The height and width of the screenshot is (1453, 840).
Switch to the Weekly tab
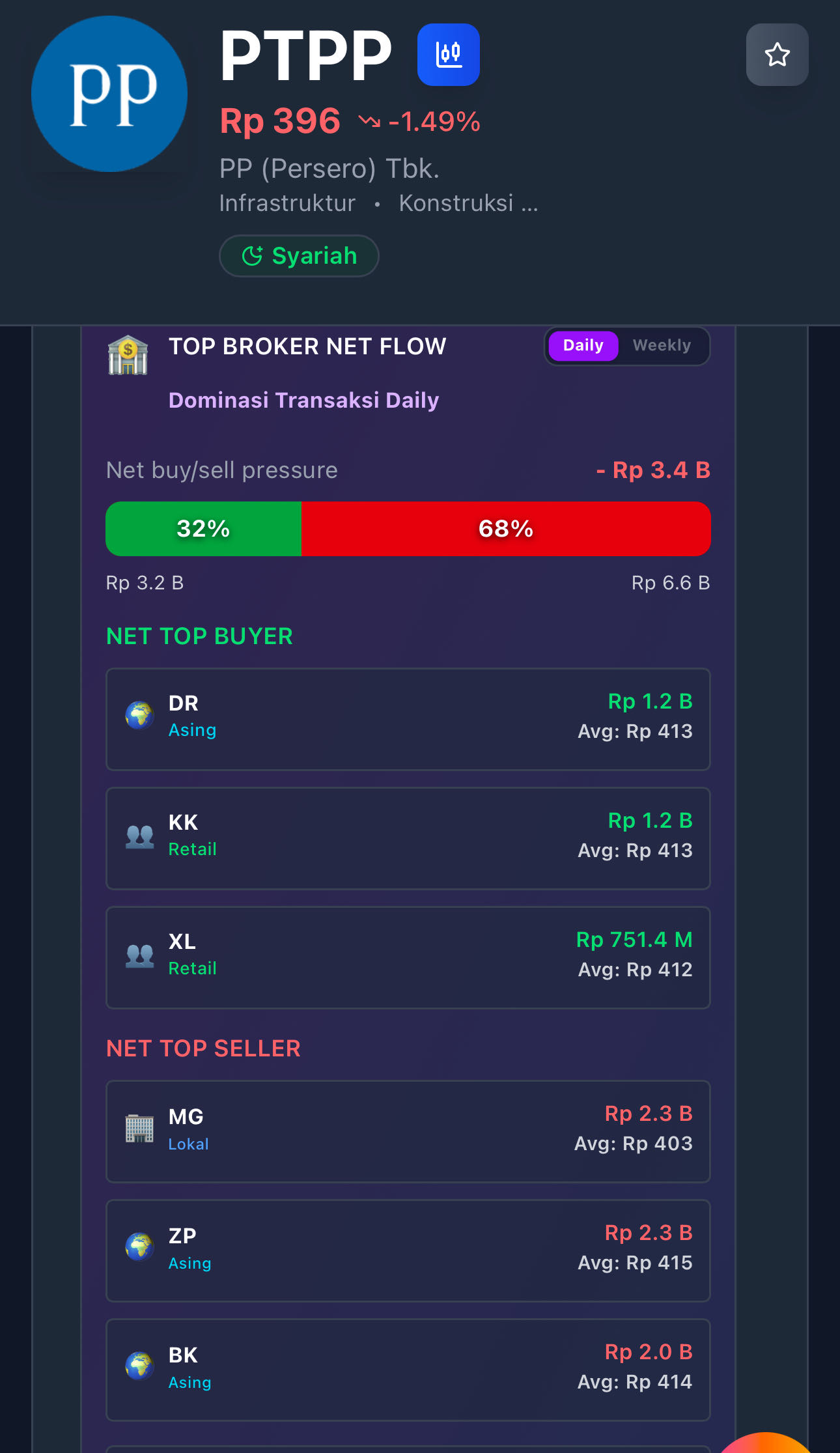pyautogui.click(x=662, y=345)
